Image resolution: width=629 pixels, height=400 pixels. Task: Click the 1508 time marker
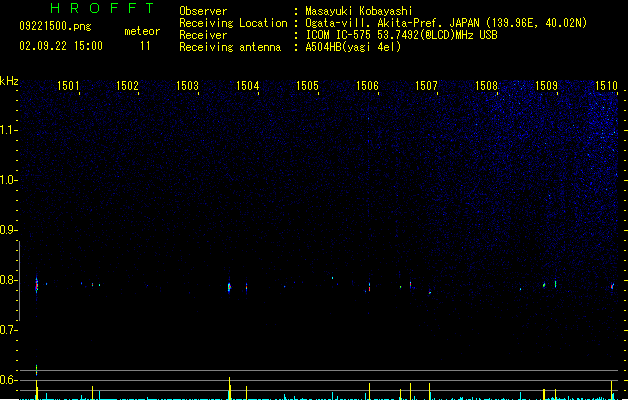coord(486,86)
